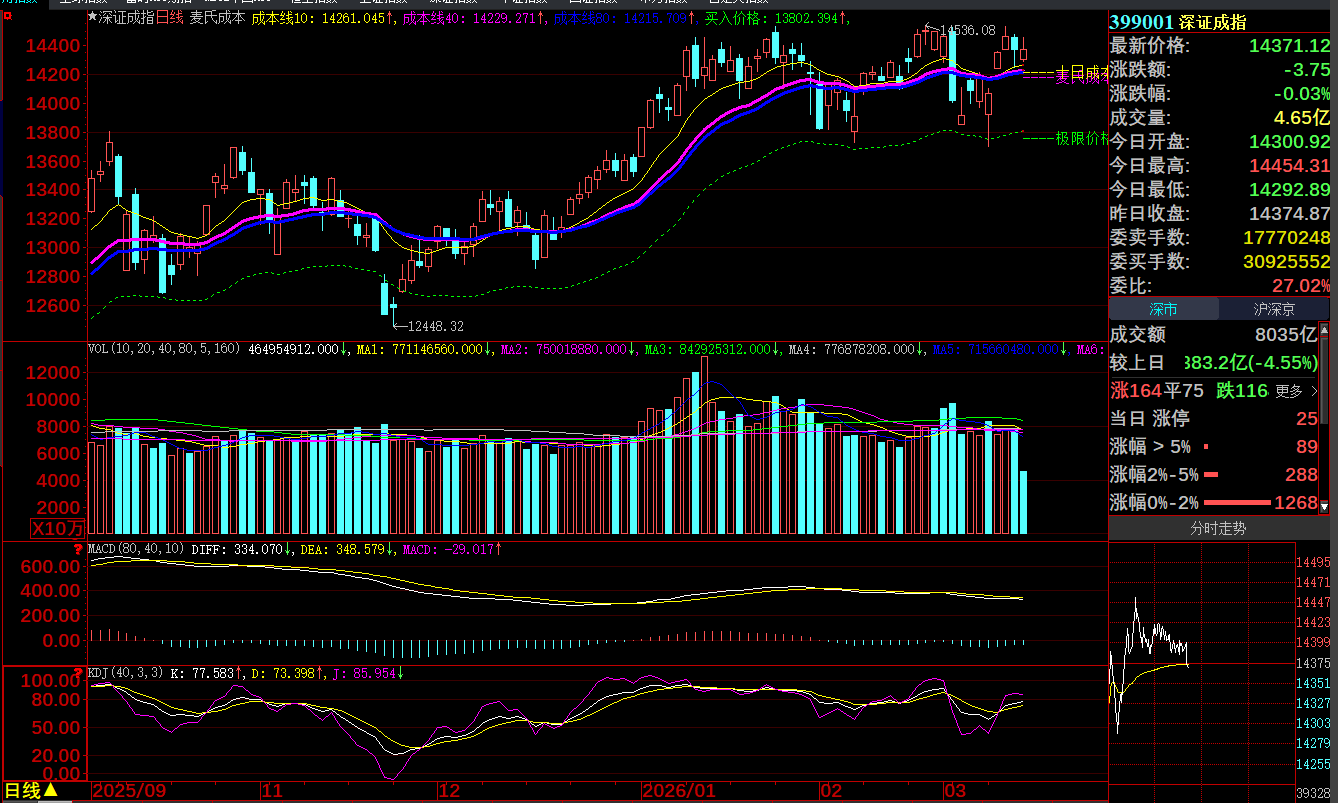This screenshot has width=1338, height=803.
Task: Click the star icon before 深证成指 title
Action: click(x=93, y=18)
